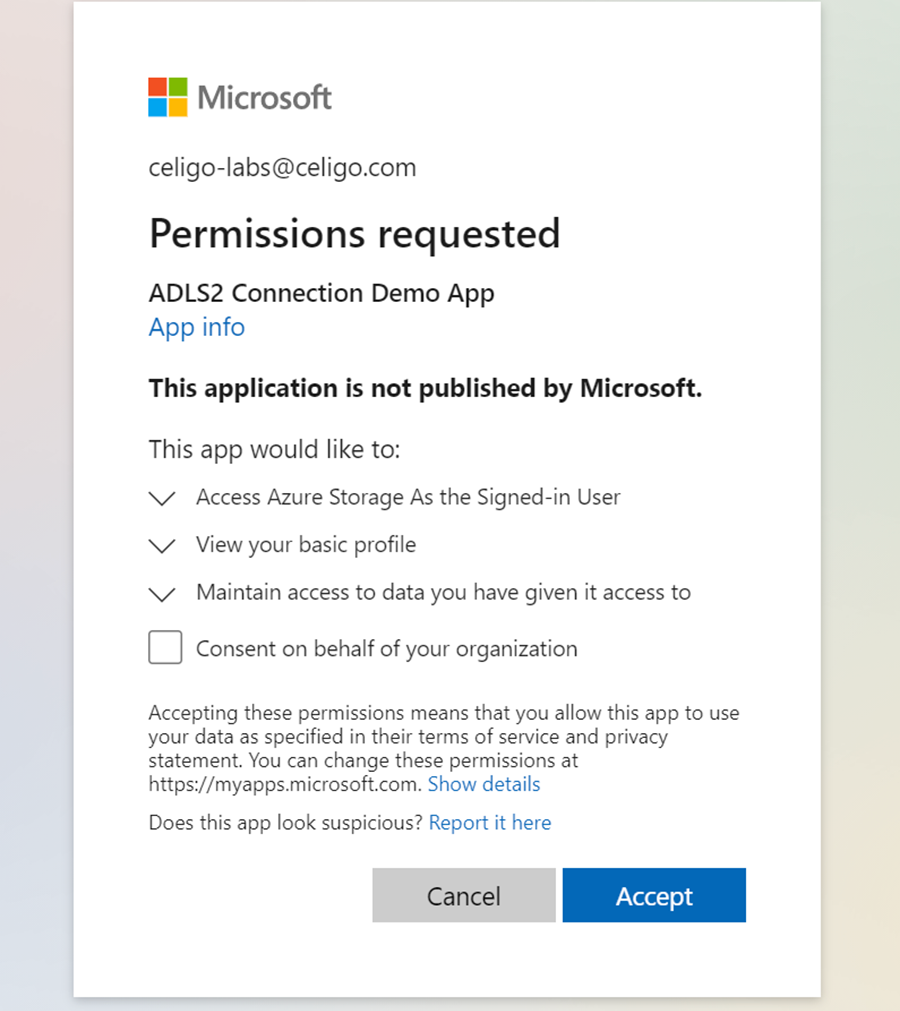Expand View your basic profile chevron
Image resolution: width=900 pixels, height=1011 pixels.
162,546
